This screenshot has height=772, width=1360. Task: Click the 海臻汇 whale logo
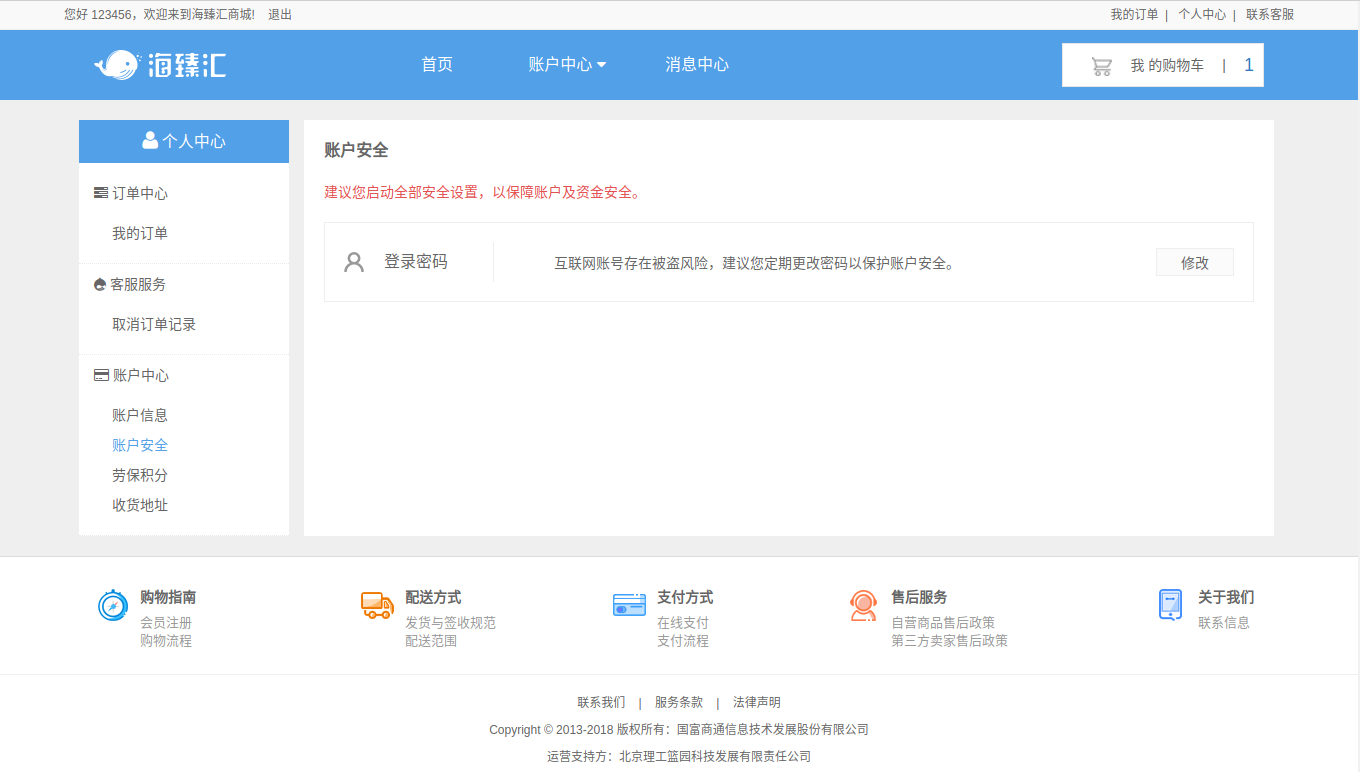(x=160, y=65)
